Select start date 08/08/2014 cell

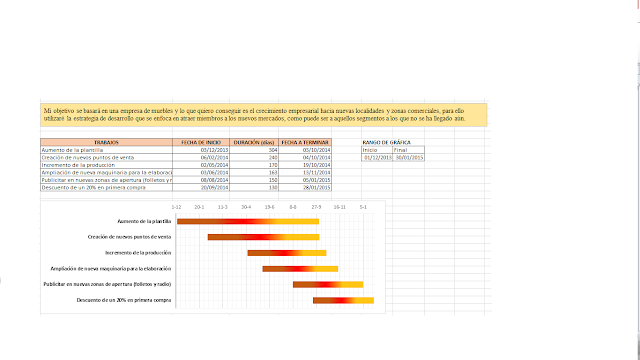tap(201, 180)
